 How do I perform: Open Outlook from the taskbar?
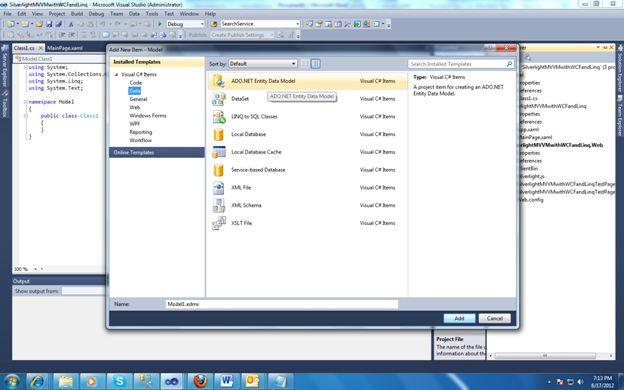[253, 381]
